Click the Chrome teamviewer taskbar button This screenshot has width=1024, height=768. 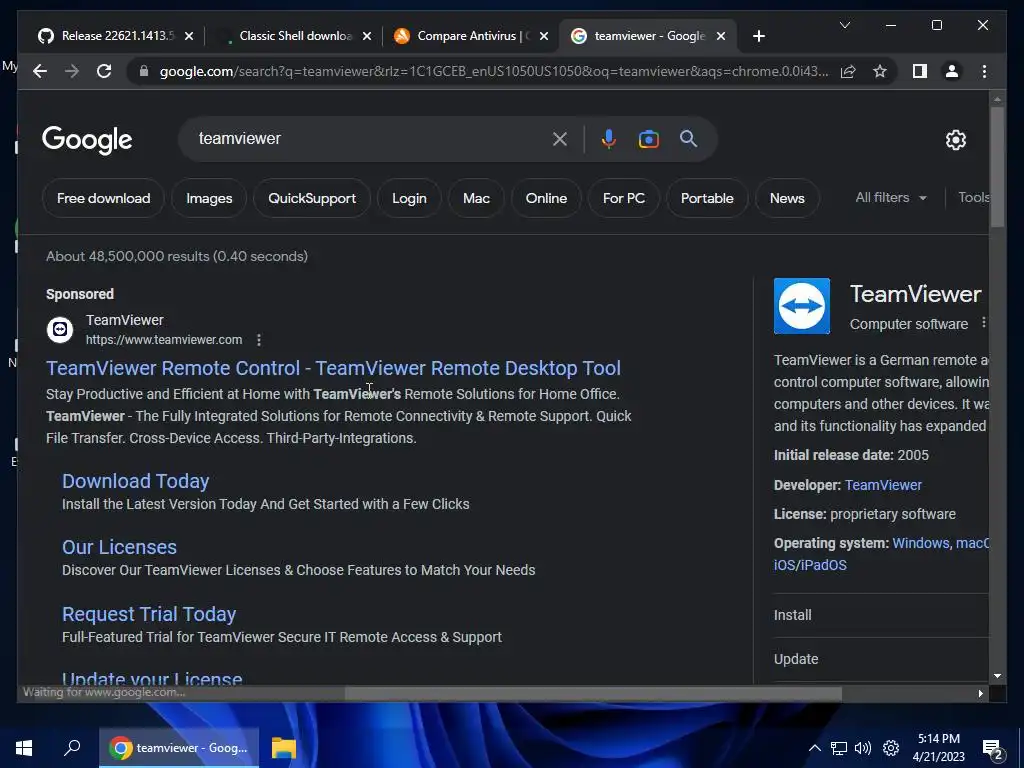(x=179, y=748)
